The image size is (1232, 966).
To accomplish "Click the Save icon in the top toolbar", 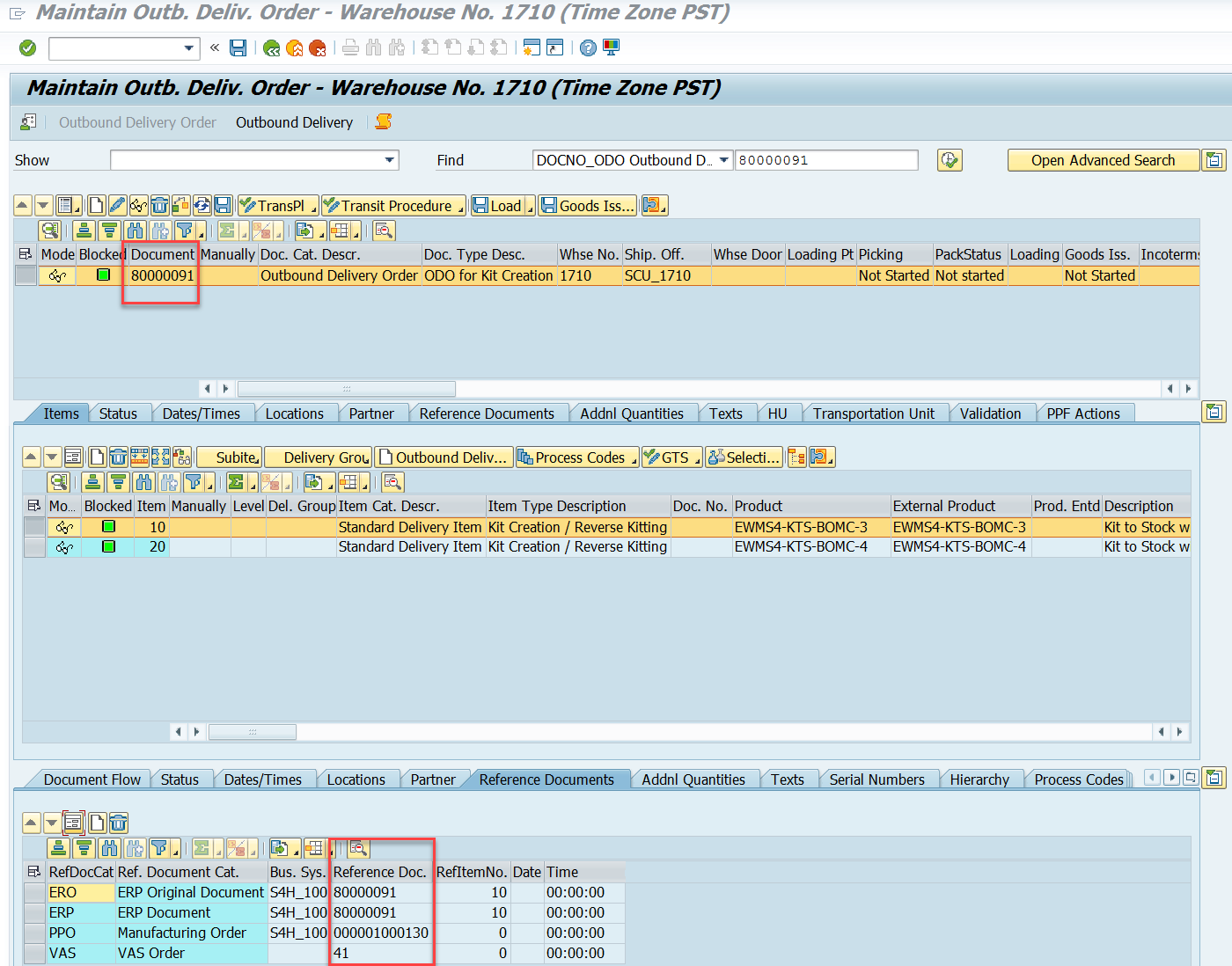I will coord(238,48).
